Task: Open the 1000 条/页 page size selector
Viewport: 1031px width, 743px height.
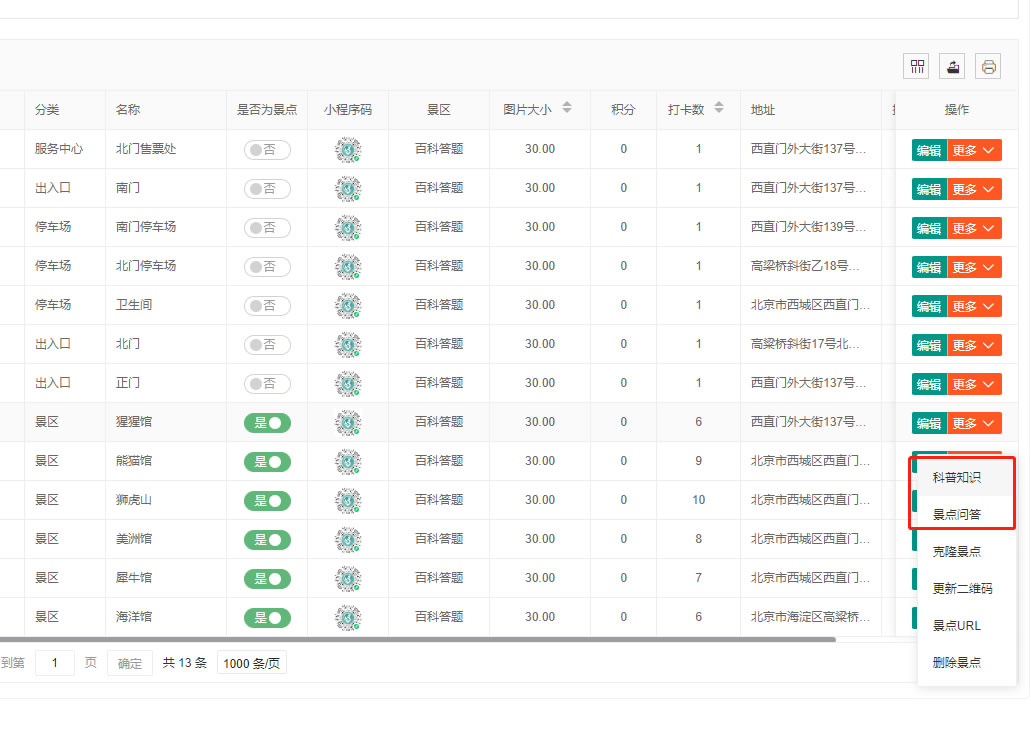Action: [x=251, y=663]
